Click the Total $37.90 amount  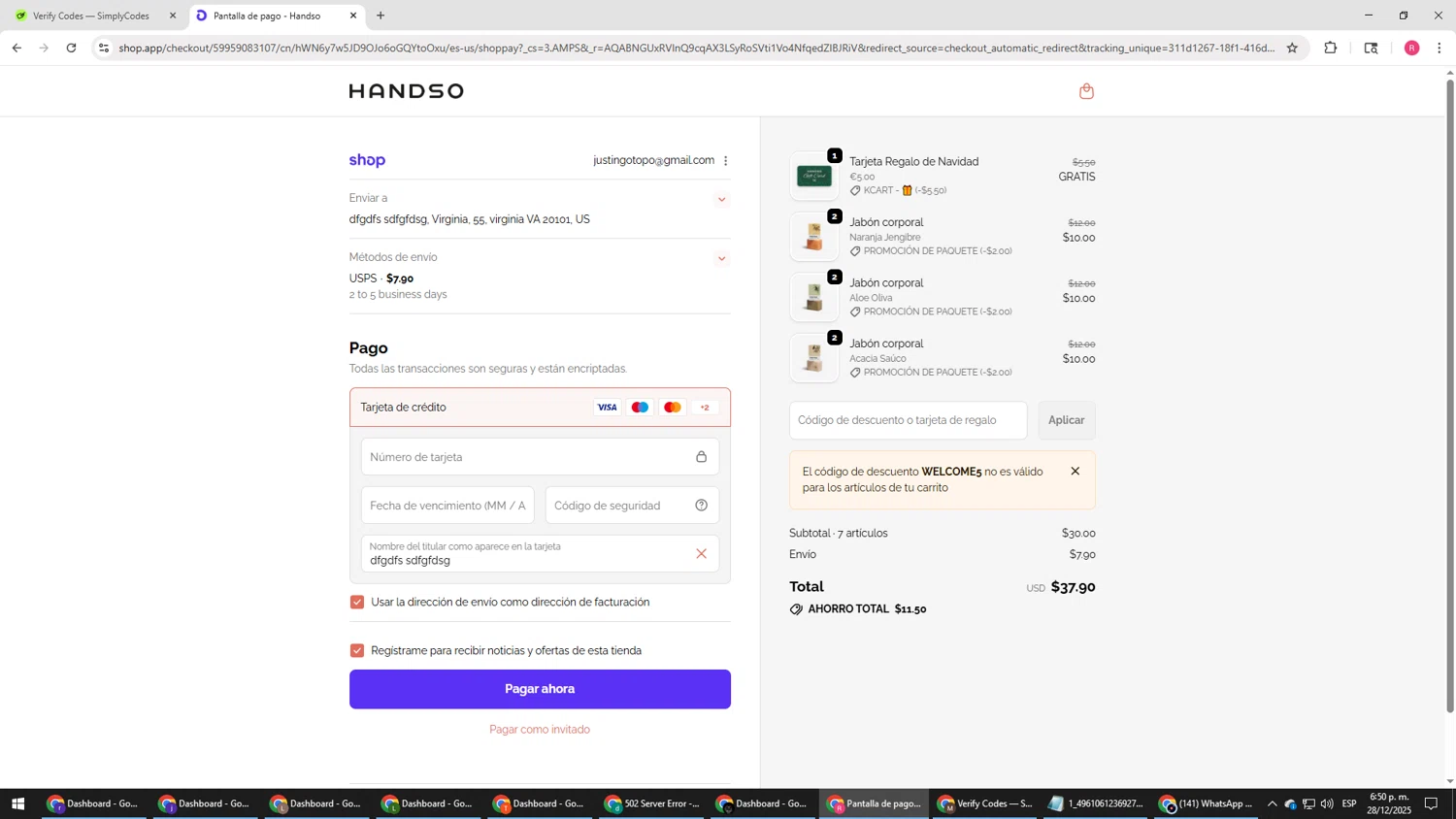tap(1073, 587)
